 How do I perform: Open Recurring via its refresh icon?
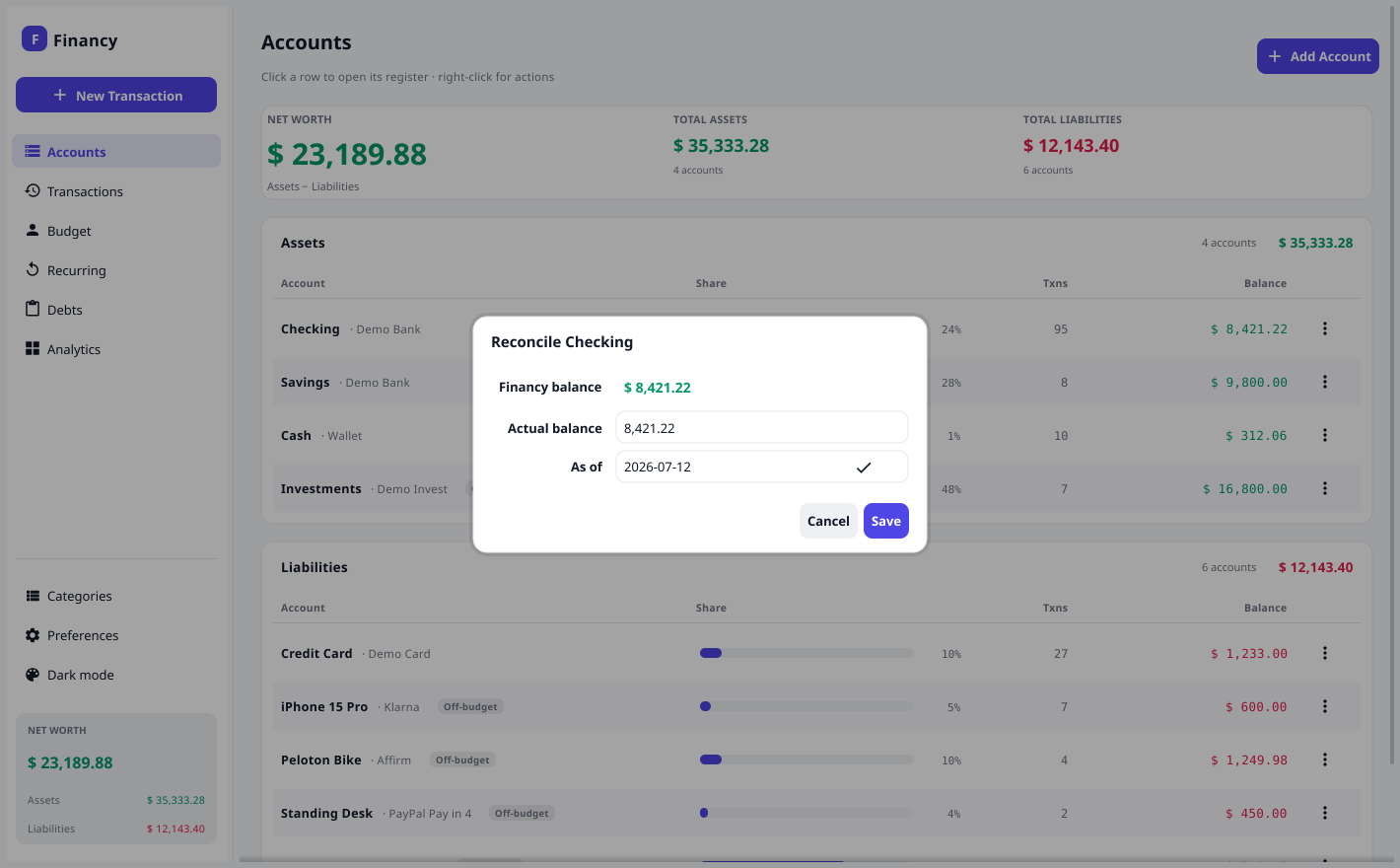point(33,269)
